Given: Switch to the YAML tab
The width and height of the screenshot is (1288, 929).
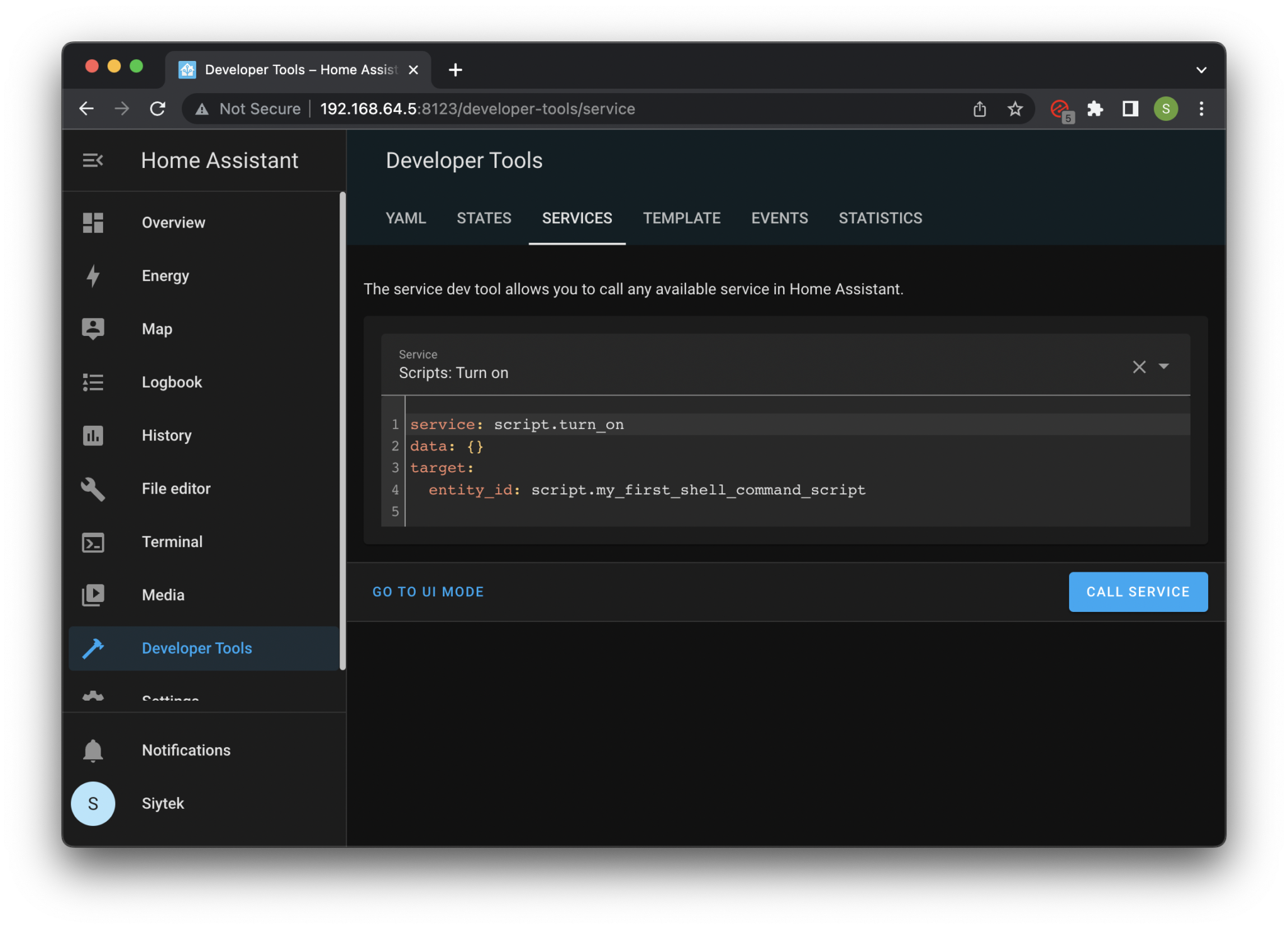Looking at the screenshot, I should coord(406,218).
